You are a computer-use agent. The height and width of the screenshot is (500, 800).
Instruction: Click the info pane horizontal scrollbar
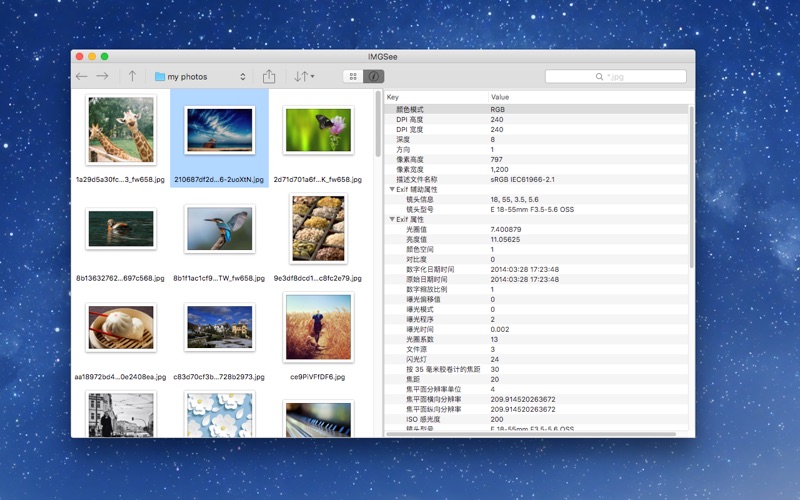pos(531,434)
